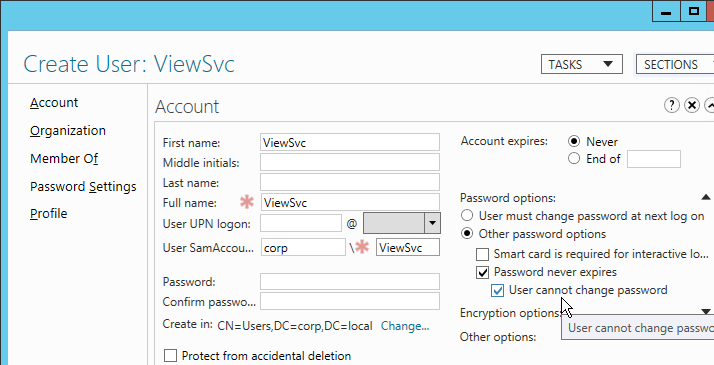Viewport: 714px width, 365px height.
Task: Enable Smart card is required checkbox
Action: 482,254
